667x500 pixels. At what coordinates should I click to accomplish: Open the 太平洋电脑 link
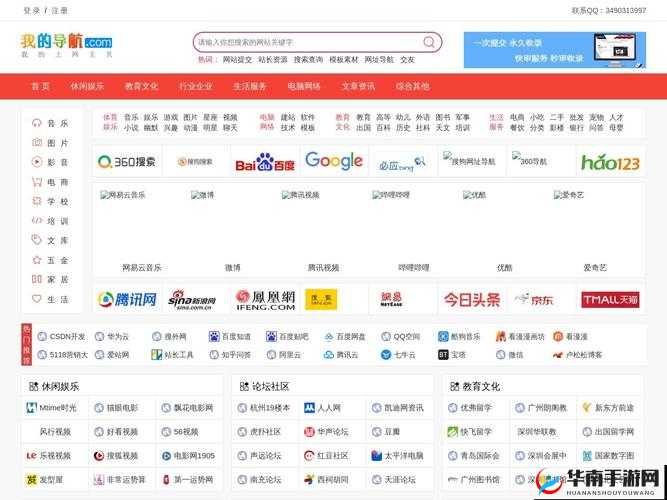pyautogui.click(x=397, y=456)
